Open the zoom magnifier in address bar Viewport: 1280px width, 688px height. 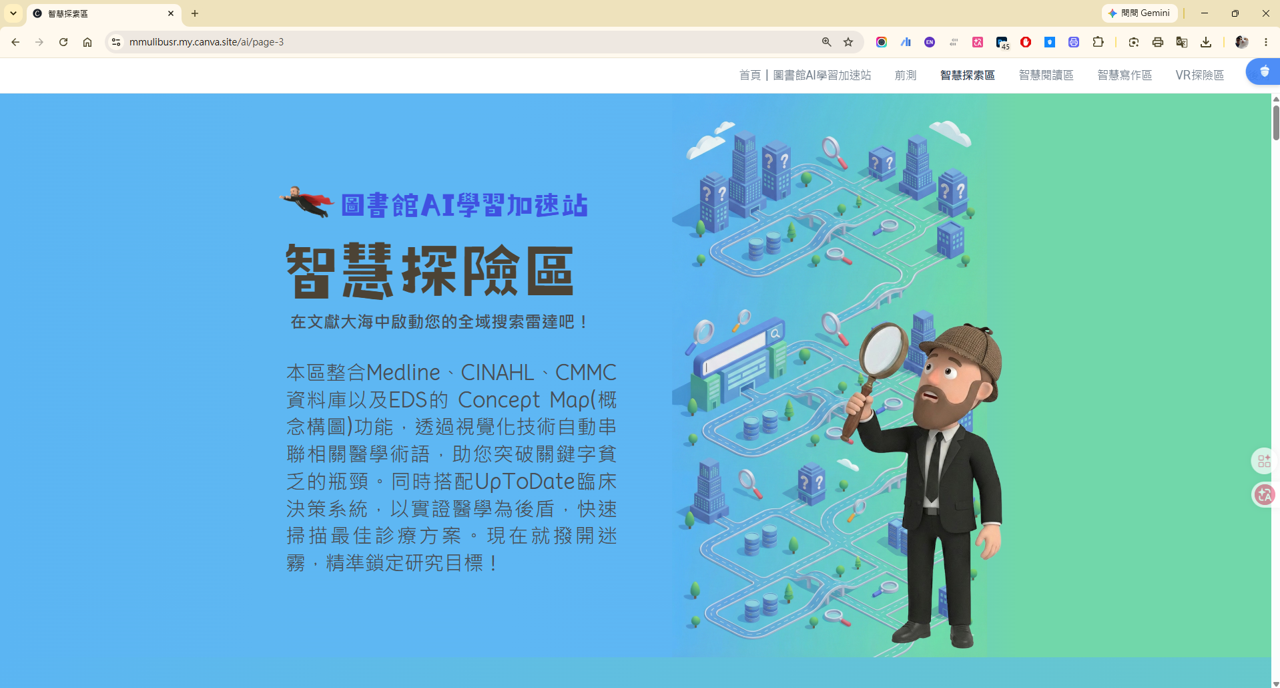coord(826,42)
